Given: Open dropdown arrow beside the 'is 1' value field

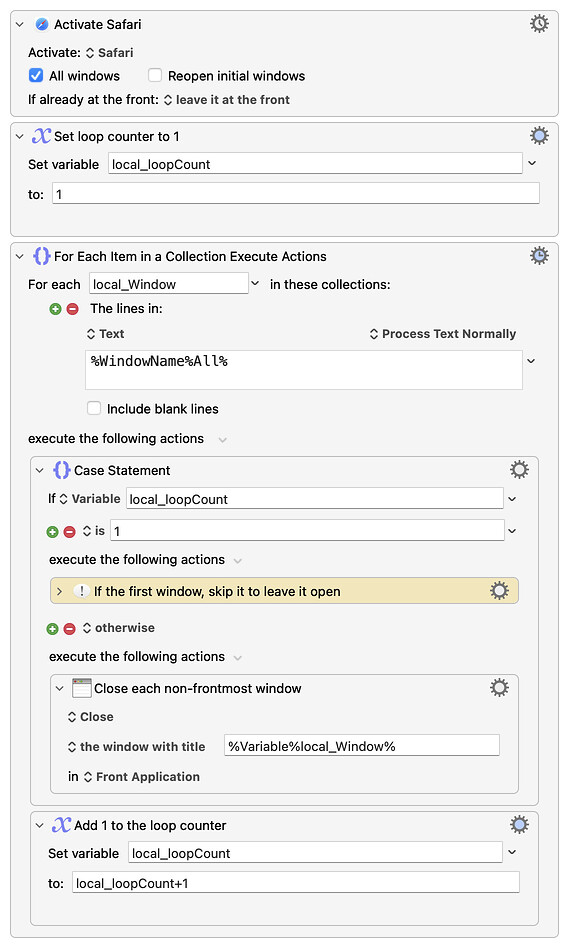Looking at the screenshot, I should pyautogui.click(x=512, y=531).
